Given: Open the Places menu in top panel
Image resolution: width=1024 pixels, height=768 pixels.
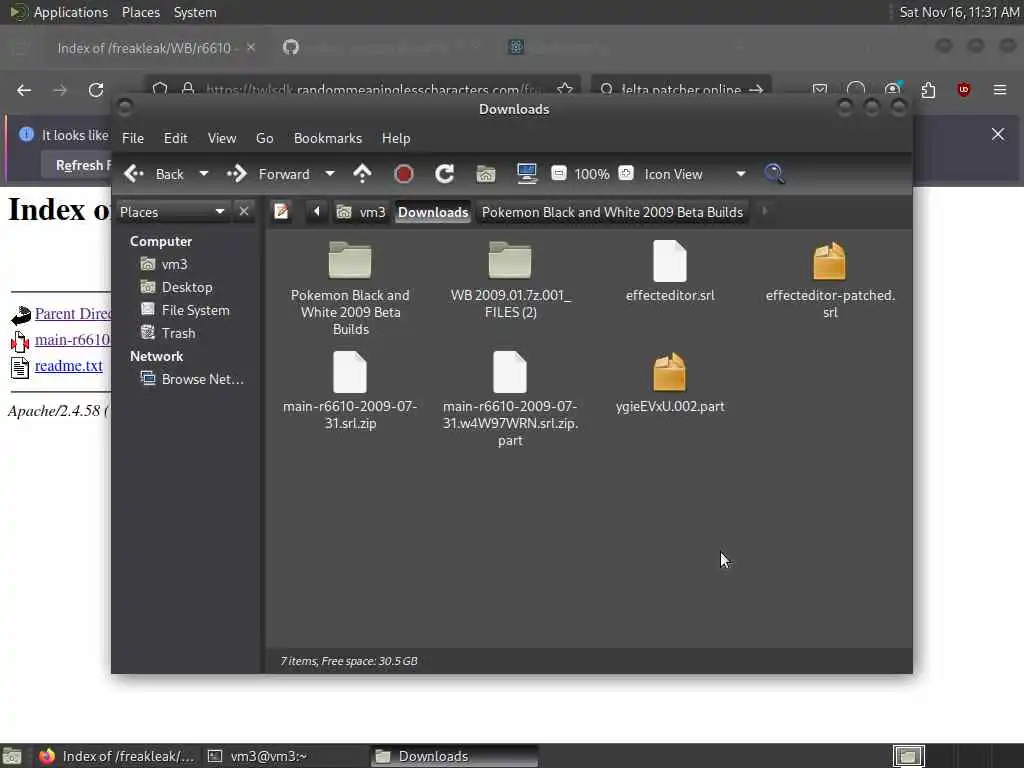Looking at the screenshot, I should 140,12.
